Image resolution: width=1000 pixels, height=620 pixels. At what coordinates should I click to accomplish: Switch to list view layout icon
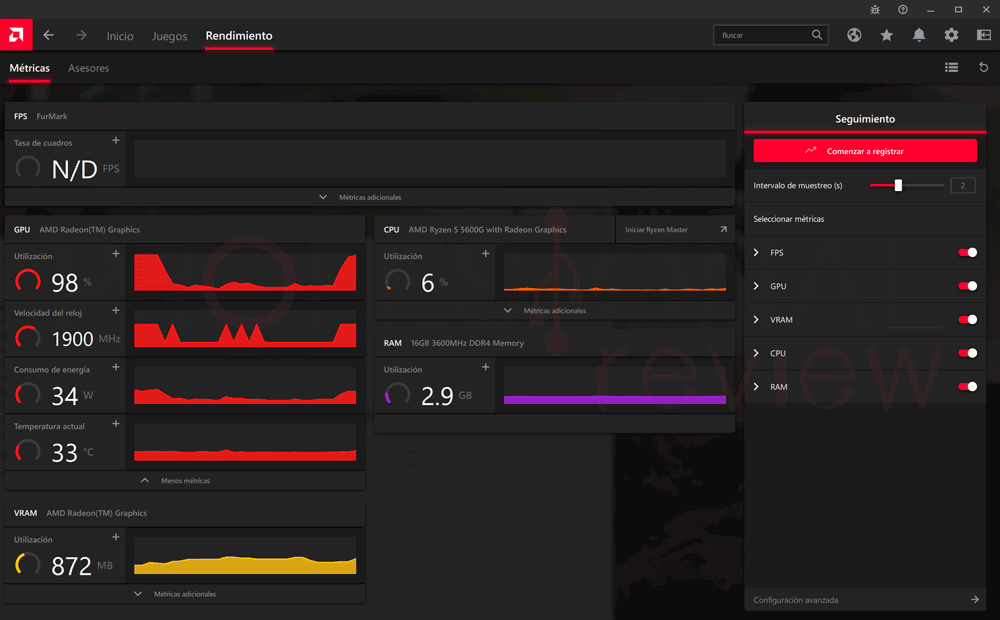pyautogui.click(x=952, y=67)
